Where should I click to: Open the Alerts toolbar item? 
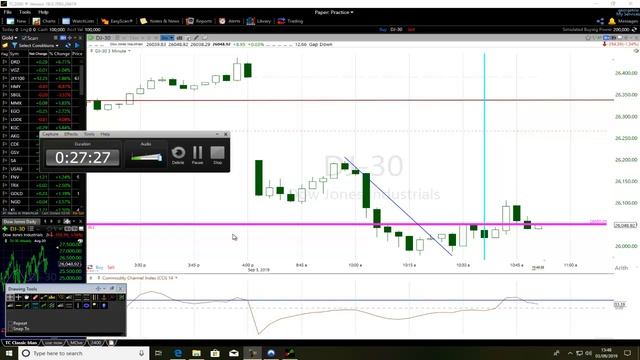(230, 21)
